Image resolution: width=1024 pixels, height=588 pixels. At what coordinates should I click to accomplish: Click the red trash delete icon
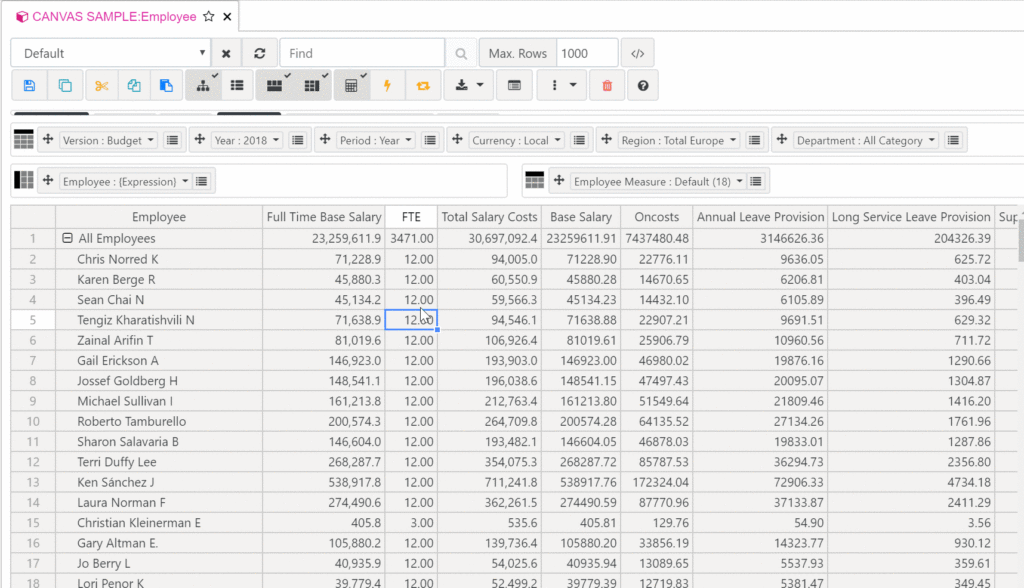(607, 86)
